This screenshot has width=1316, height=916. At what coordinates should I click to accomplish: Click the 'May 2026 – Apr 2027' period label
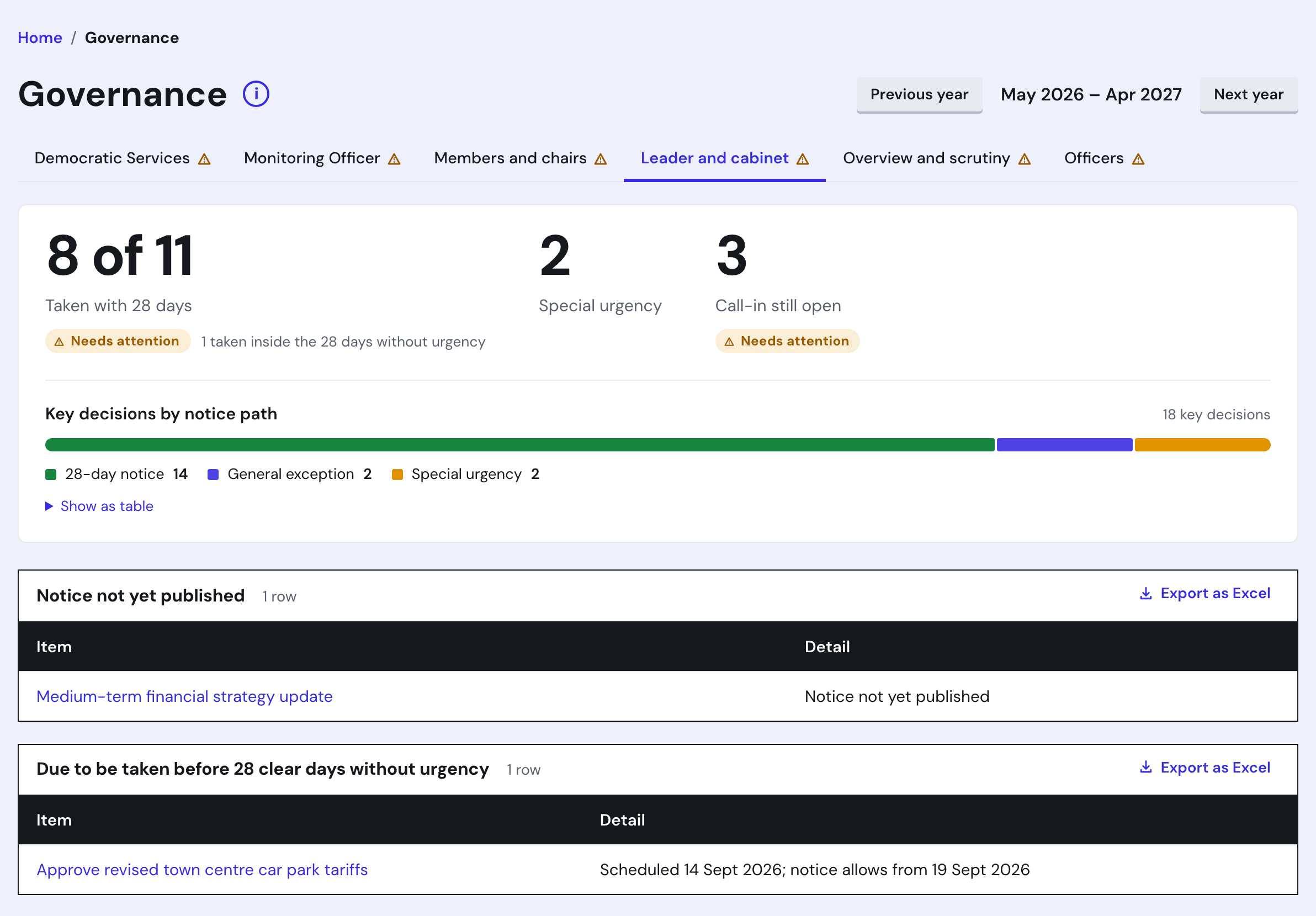[1091, 94]
